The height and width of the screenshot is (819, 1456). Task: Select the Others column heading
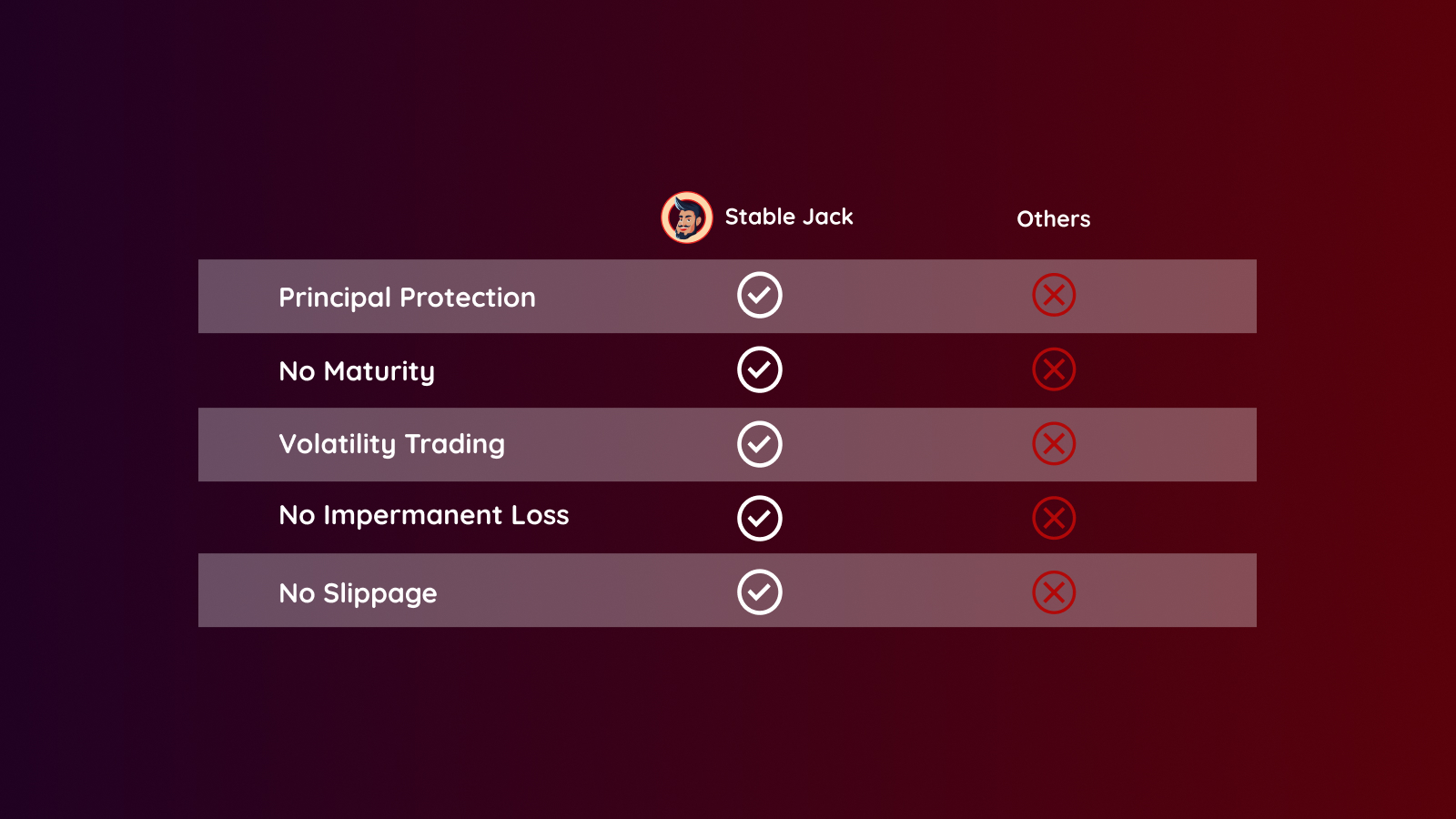pos(1053,219)
